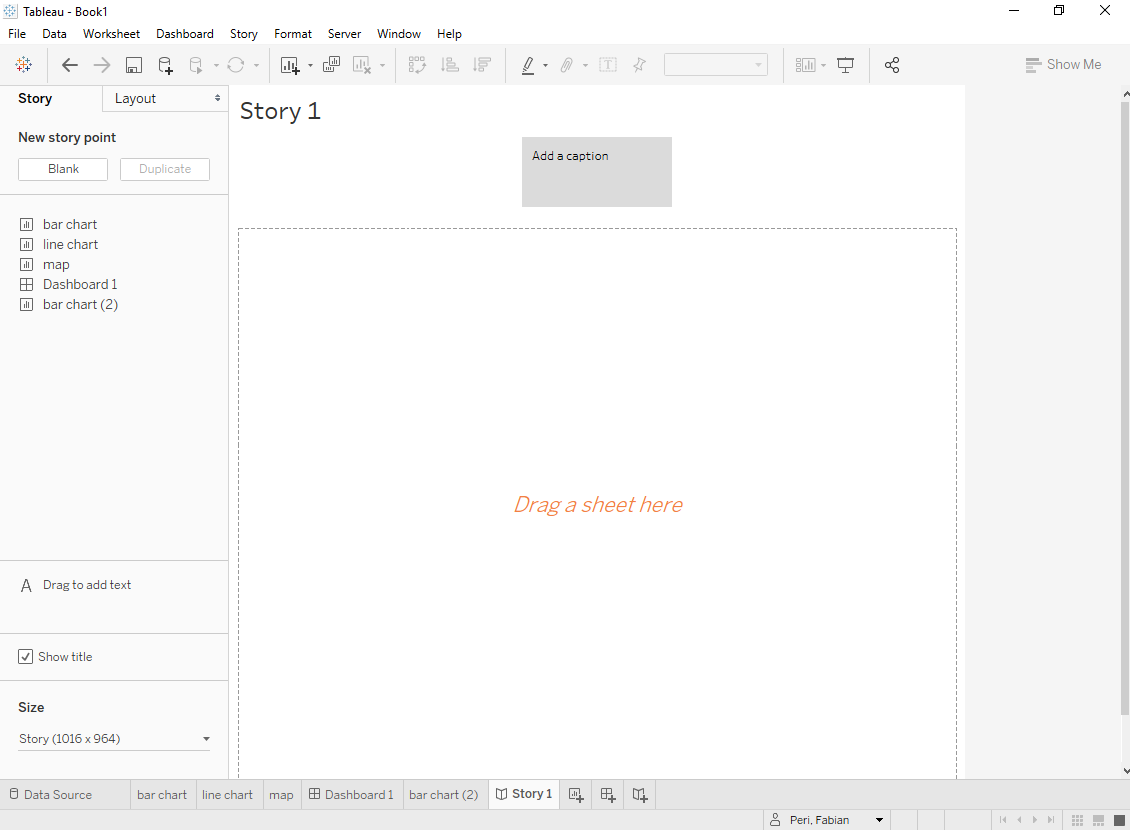Select bar chart in the sheets list
1130x830 pixels.
(69, 224)
